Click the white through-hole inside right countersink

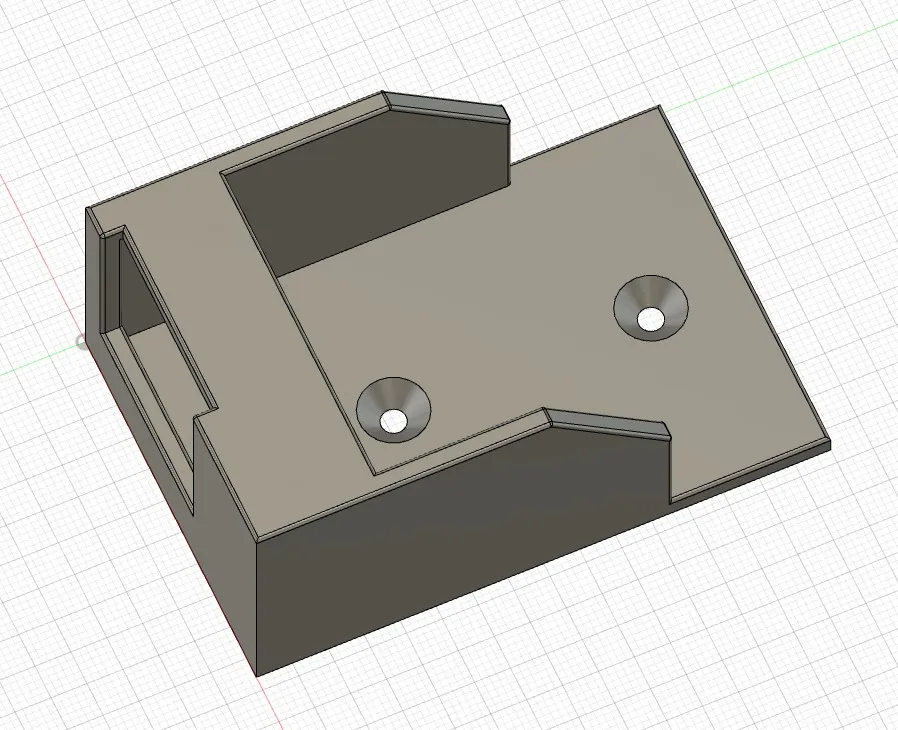click(651, 320)
